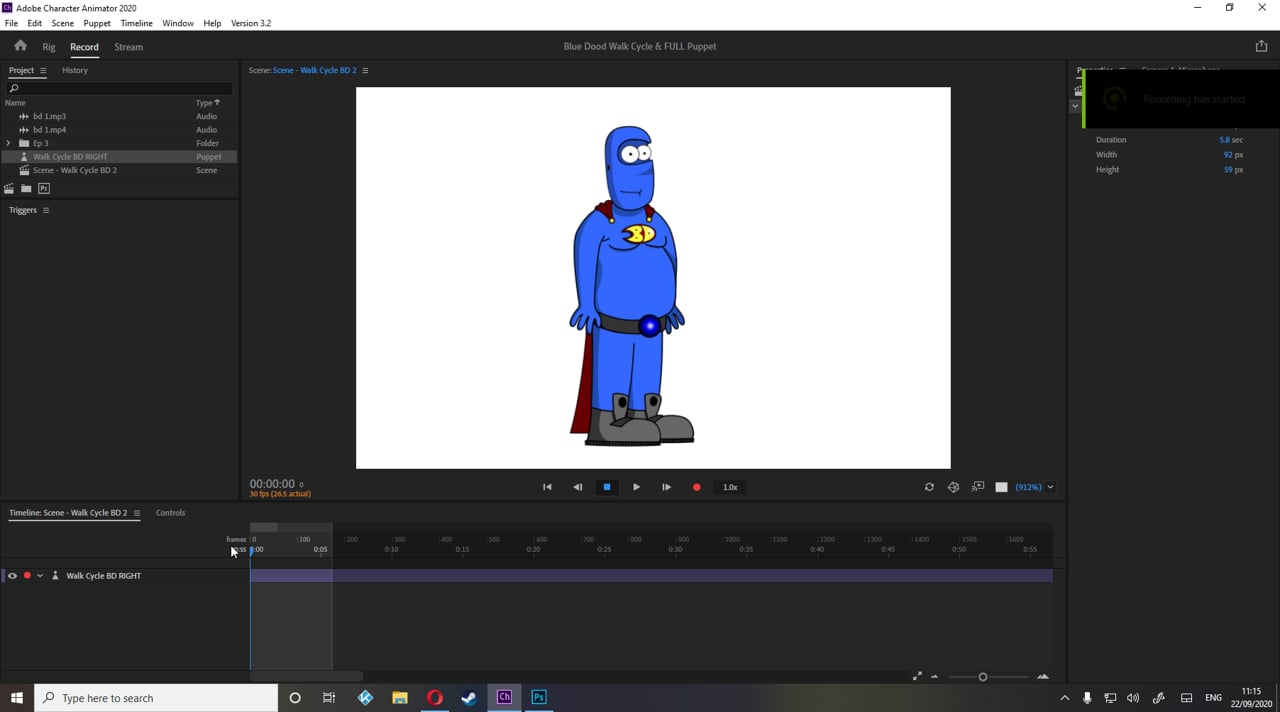Image resolution: width=1280 pixels, height=712 pixels.
Task: Toggle the mesh wireframe display icon
Action: tap(953, 487)
